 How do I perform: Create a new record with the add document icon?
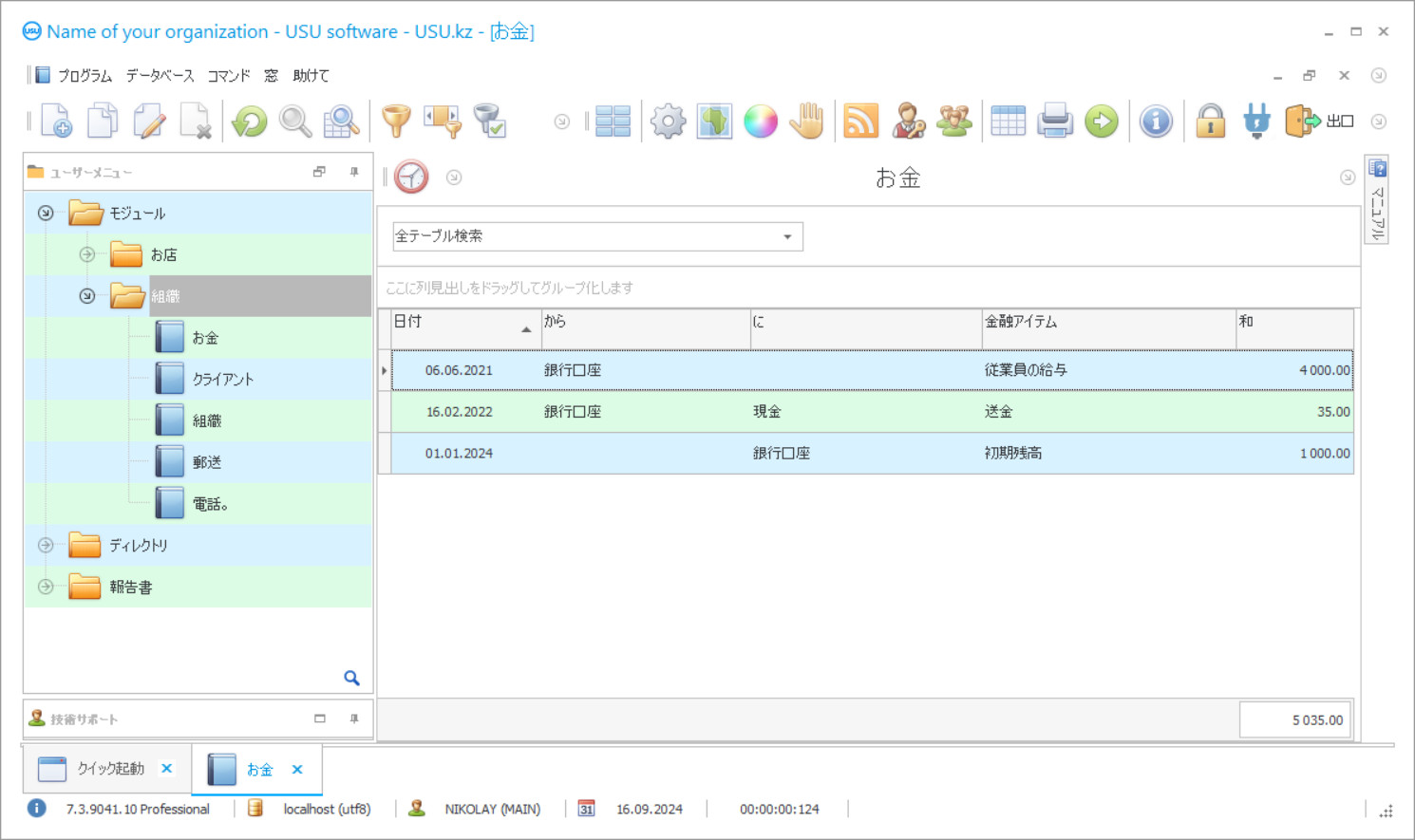click(54, 121)
